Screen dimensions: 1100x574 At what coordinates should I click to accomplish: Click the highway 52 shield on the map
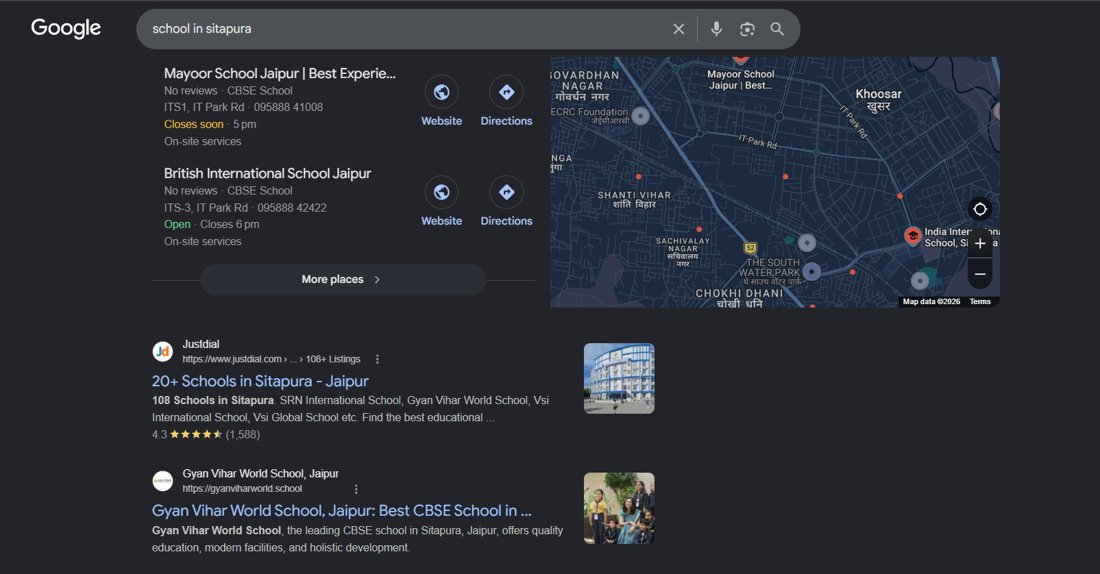[x=750, y=248]
